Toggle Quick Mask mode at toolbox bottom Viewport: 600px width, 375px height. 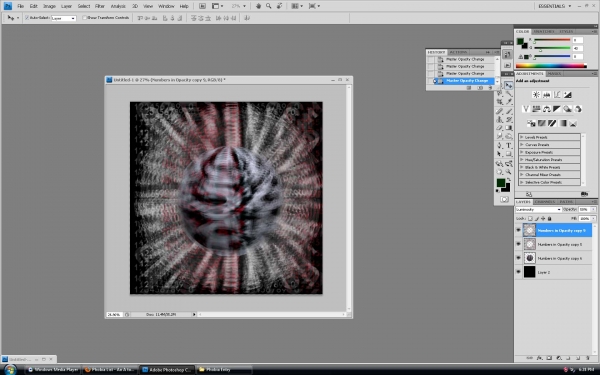point(504,199)
